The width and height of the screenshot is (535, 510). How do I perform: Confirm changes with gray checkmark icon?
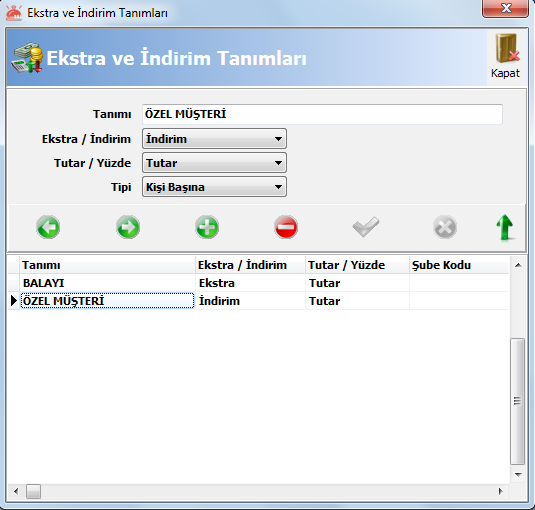(x=366, y=227)
